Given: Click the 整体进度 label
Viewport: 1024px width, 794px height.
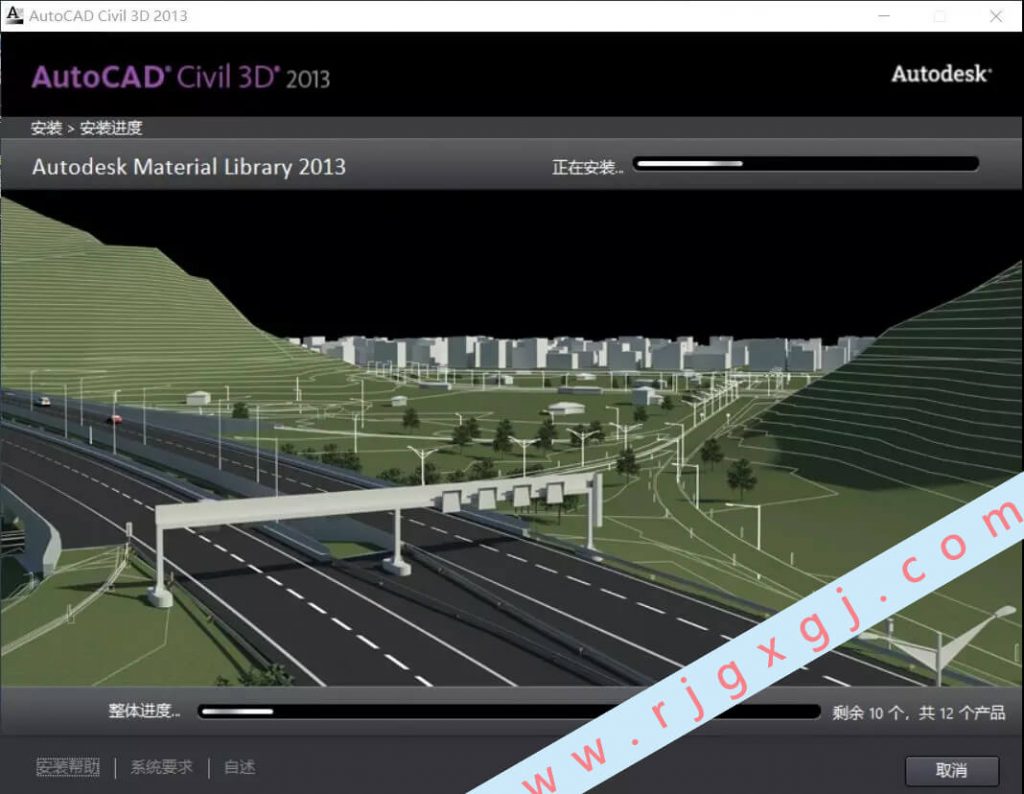Looking at the screenshot, I should 144,710.
